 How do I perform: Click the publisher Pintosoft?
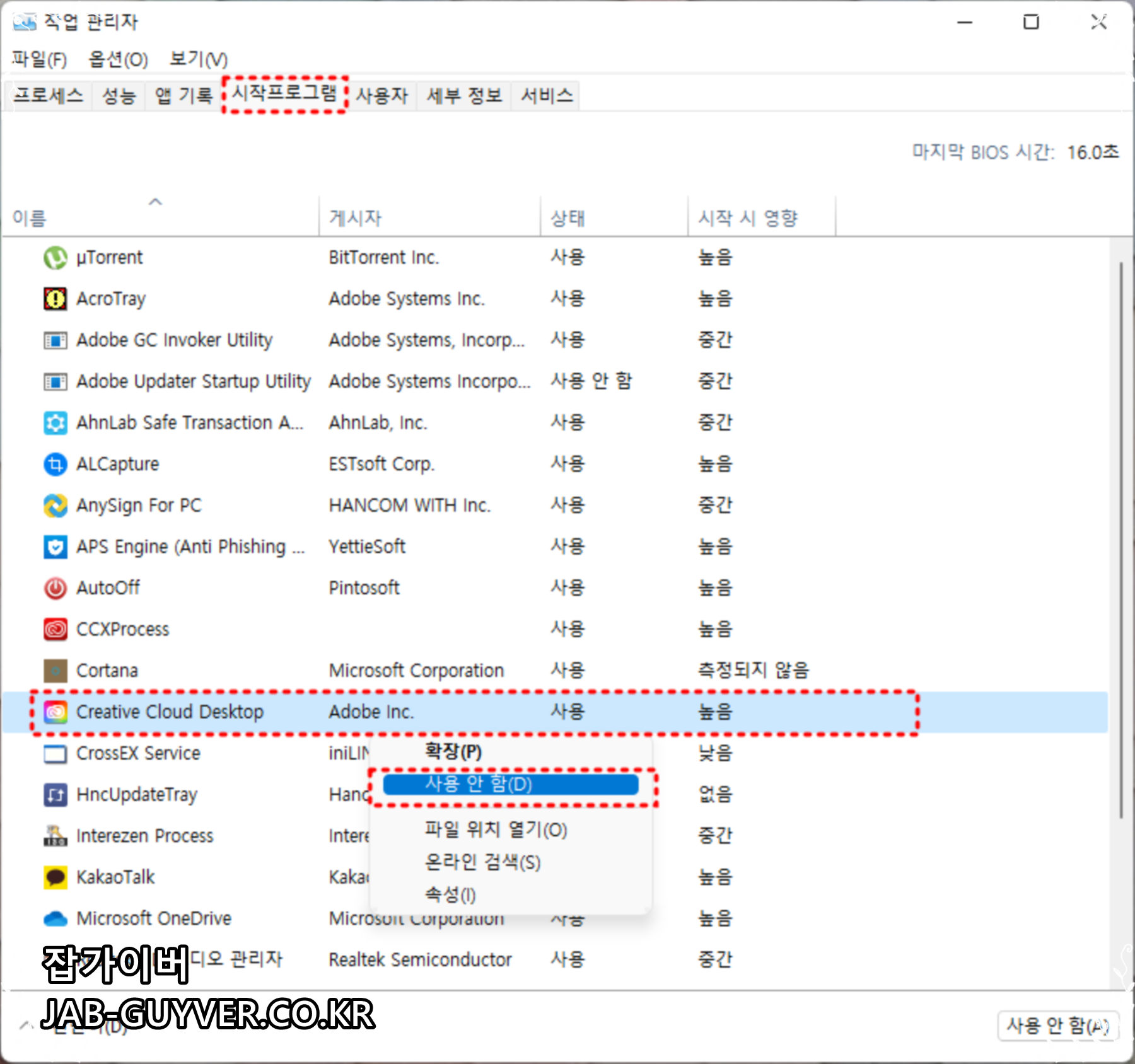click(x=364, y=588)
